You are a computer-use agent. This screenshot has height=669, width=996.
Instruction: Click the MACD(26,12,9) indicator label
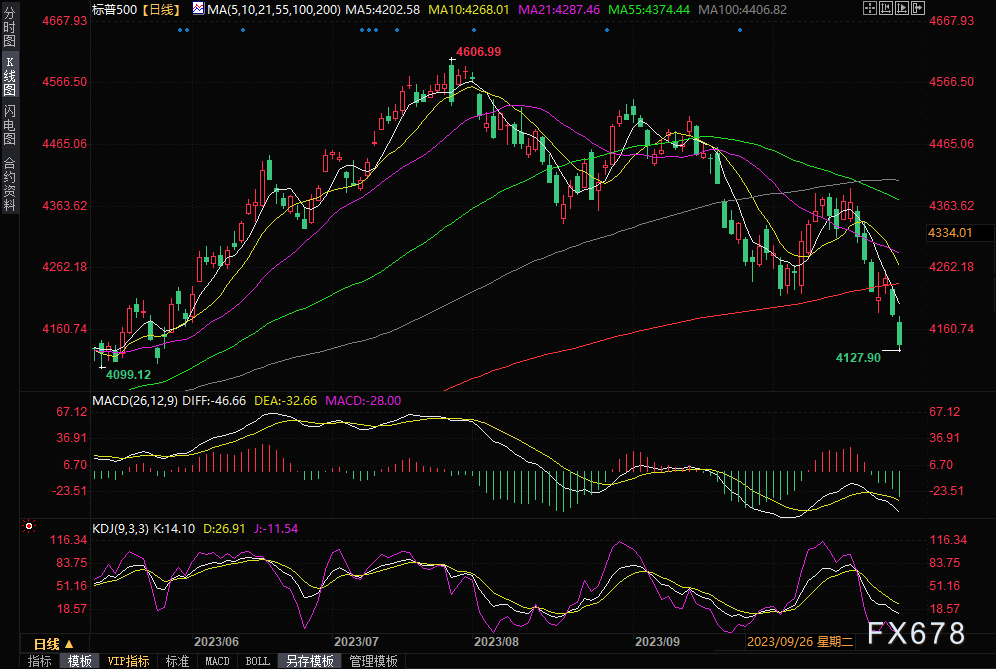135,400
